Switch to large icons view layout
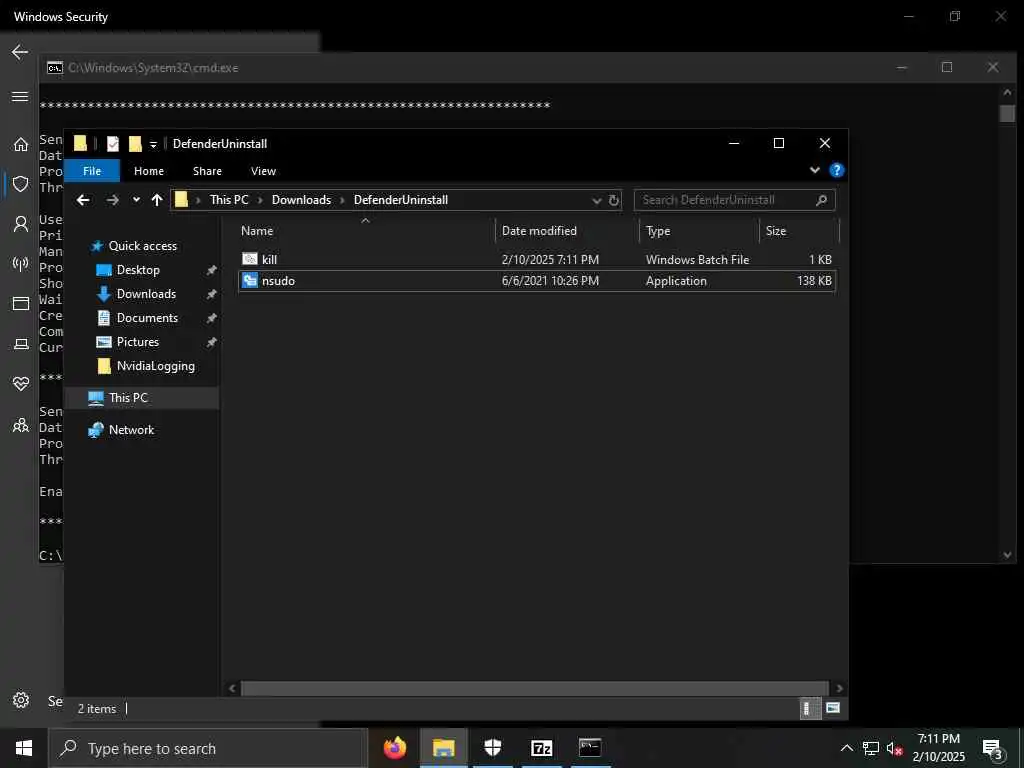Image resolution: width=1024 pixels, height=768 pixels. [833, 708]
